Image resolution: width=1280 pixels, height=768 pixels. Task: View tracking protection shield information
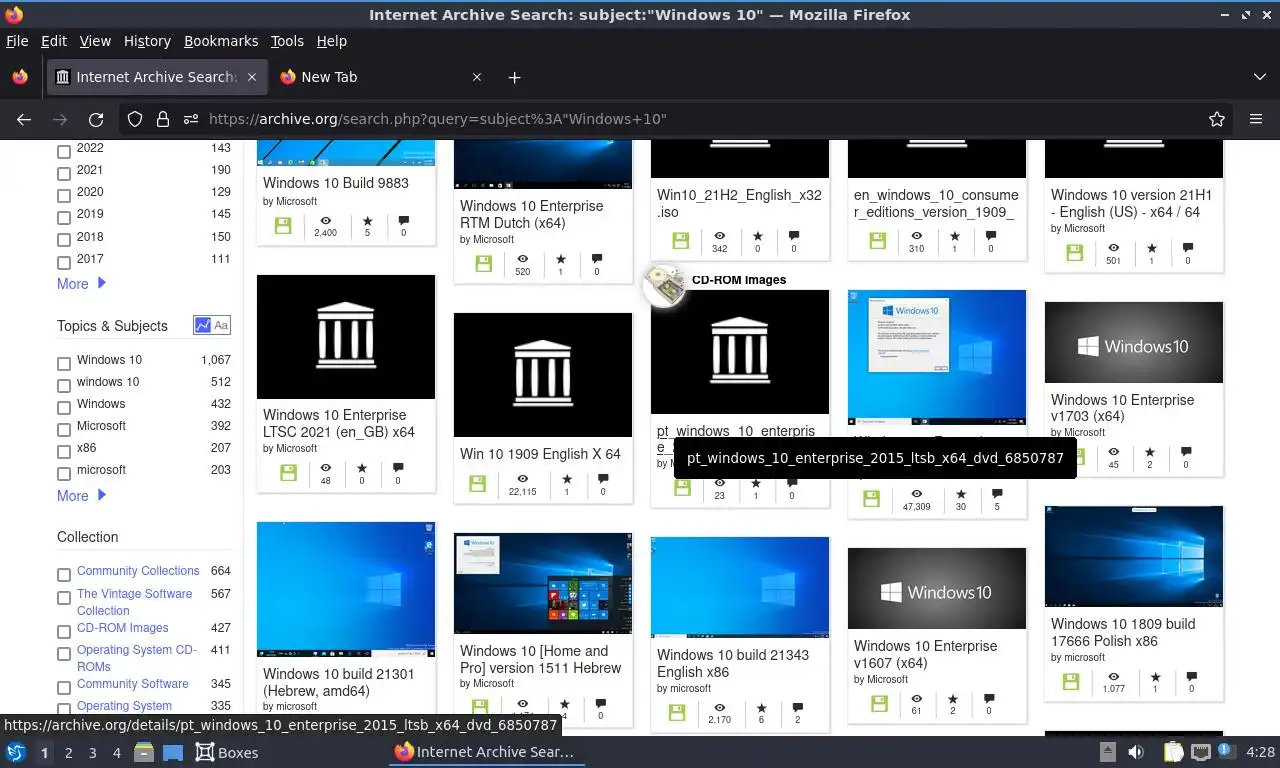pyautogui.click(x=135, y=119)
